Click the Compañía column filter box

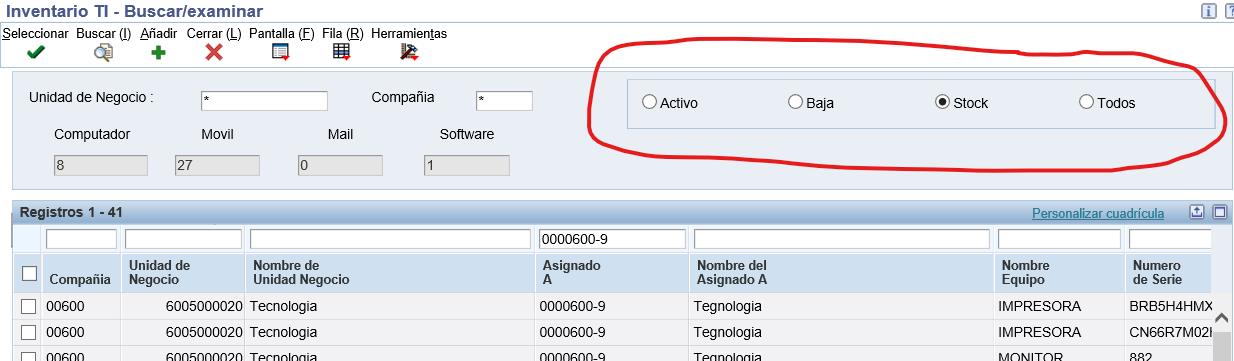pos(81,240)
